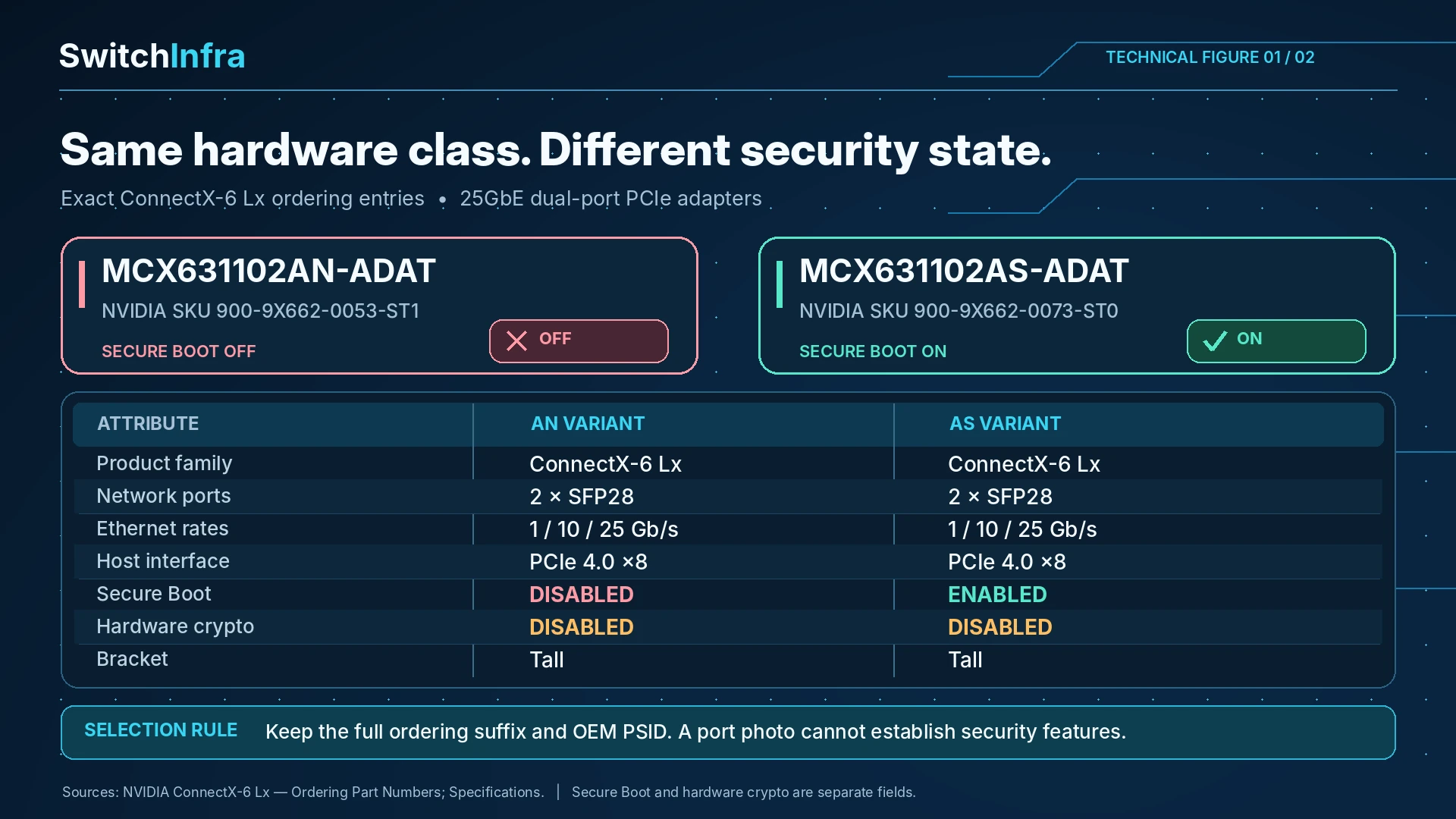The width and height of the screenshot is (1456, 819).
Task: Click the 'Same hardware class' headline
Action: (556, 150)
